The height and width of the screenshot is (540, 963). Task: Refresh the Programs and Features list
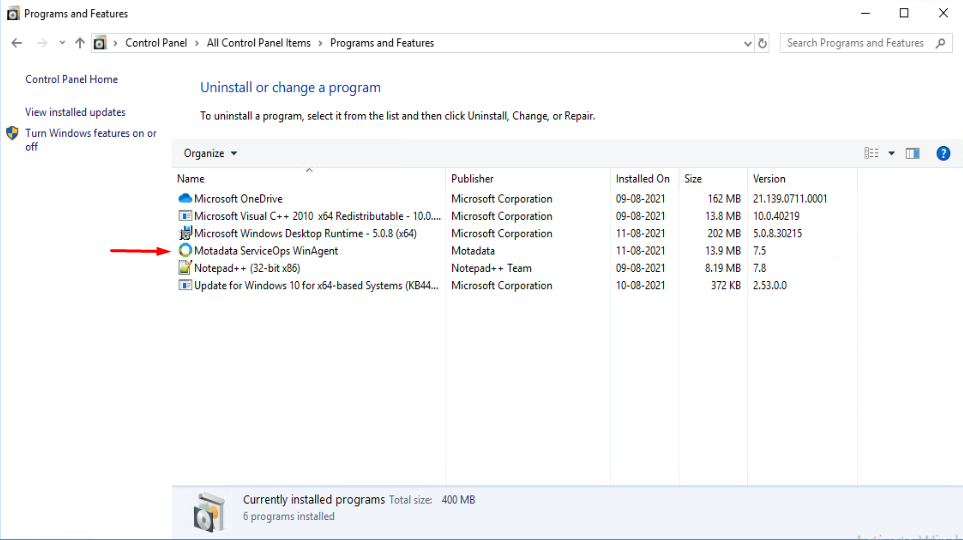(x=762, y=44)
